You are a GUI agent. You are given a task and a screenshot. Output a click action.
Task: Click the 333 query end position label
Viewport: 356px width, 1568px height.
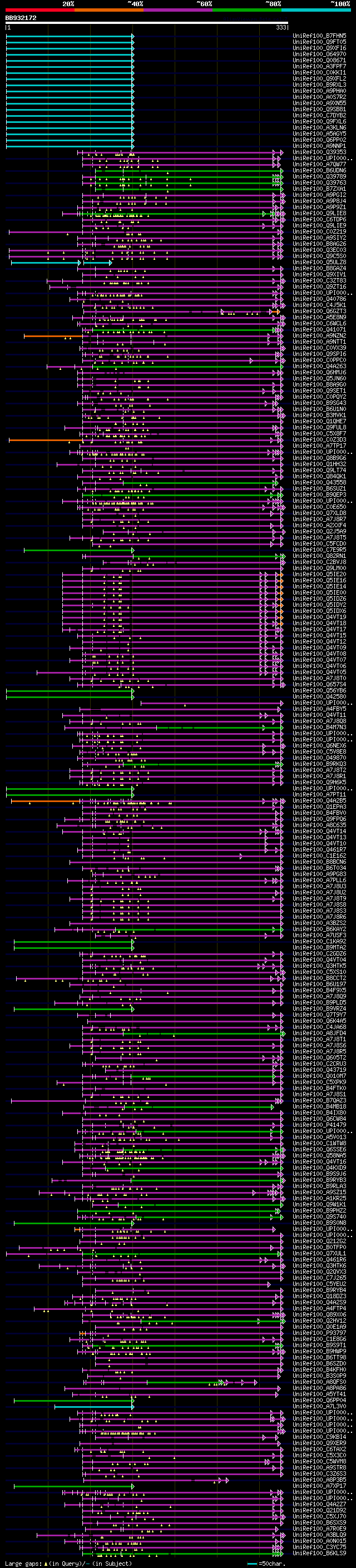(x=281, y=27)
